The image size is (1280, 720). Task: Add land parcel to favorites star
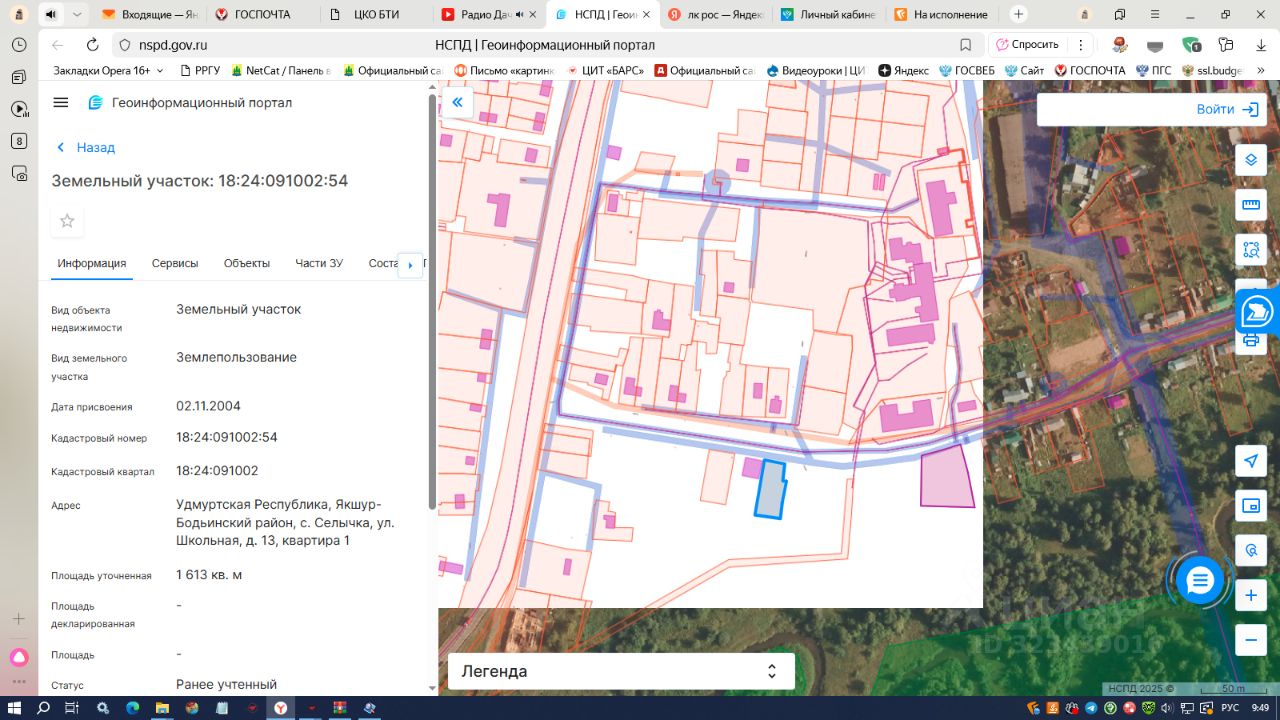coord(67,221)
